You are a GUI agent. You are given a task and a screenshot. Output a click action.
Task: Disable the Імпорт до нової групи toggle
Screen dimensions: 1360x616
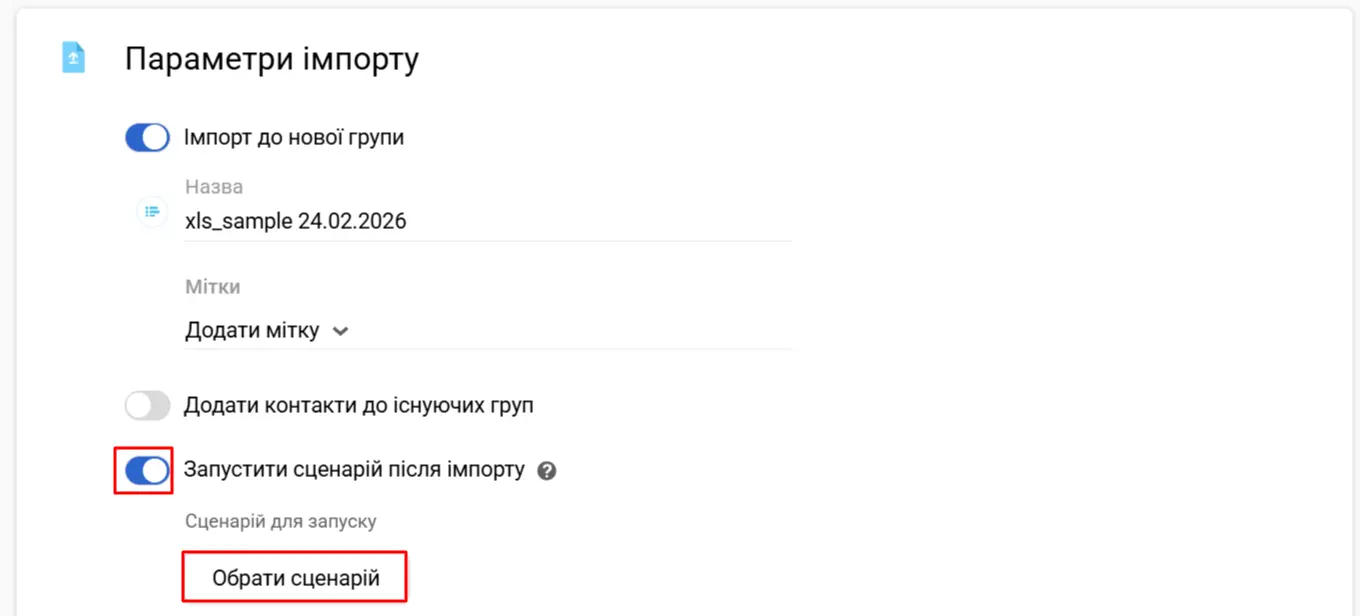click(147, 137)
